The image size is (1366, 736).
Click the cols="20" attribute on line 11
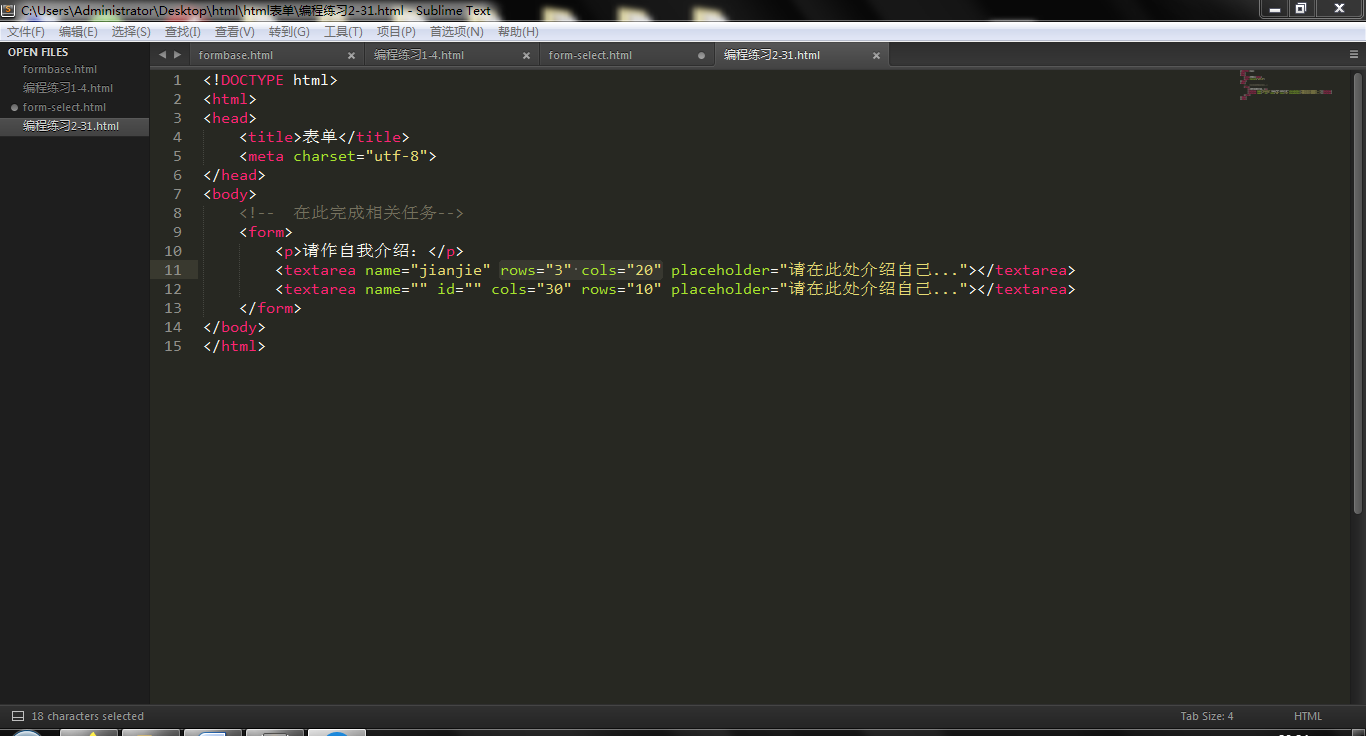click(x=621, y=270)
